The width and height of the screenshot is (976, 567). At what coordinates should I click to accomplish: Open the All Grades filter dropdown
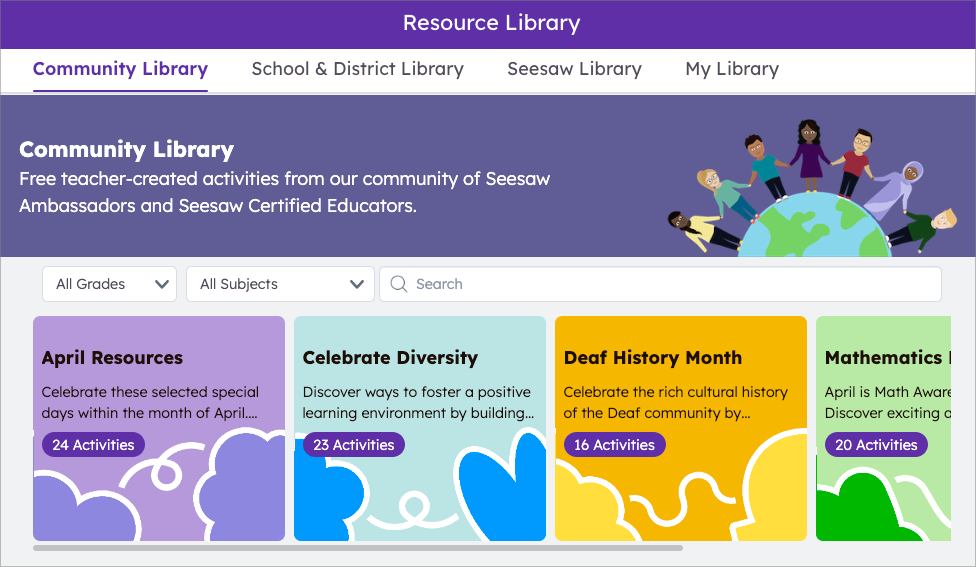pos(109,284)
